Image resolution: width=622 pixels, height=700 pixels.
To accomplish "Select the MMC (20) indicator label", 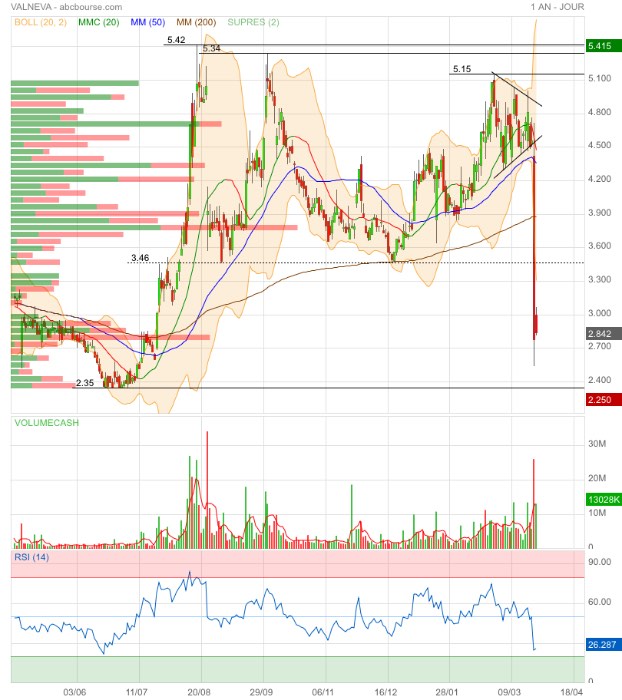I will click(x=99, y=22).
